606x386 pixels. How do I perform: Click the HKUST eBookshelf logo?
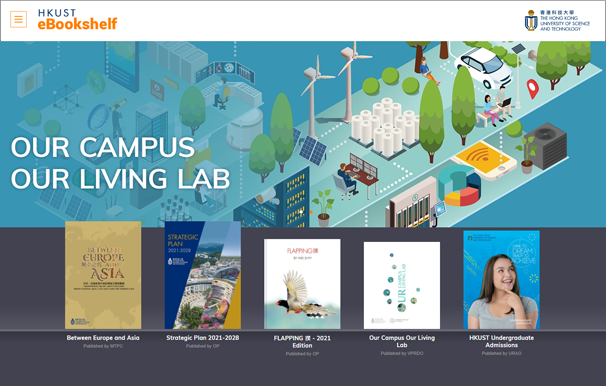point(77,19)
